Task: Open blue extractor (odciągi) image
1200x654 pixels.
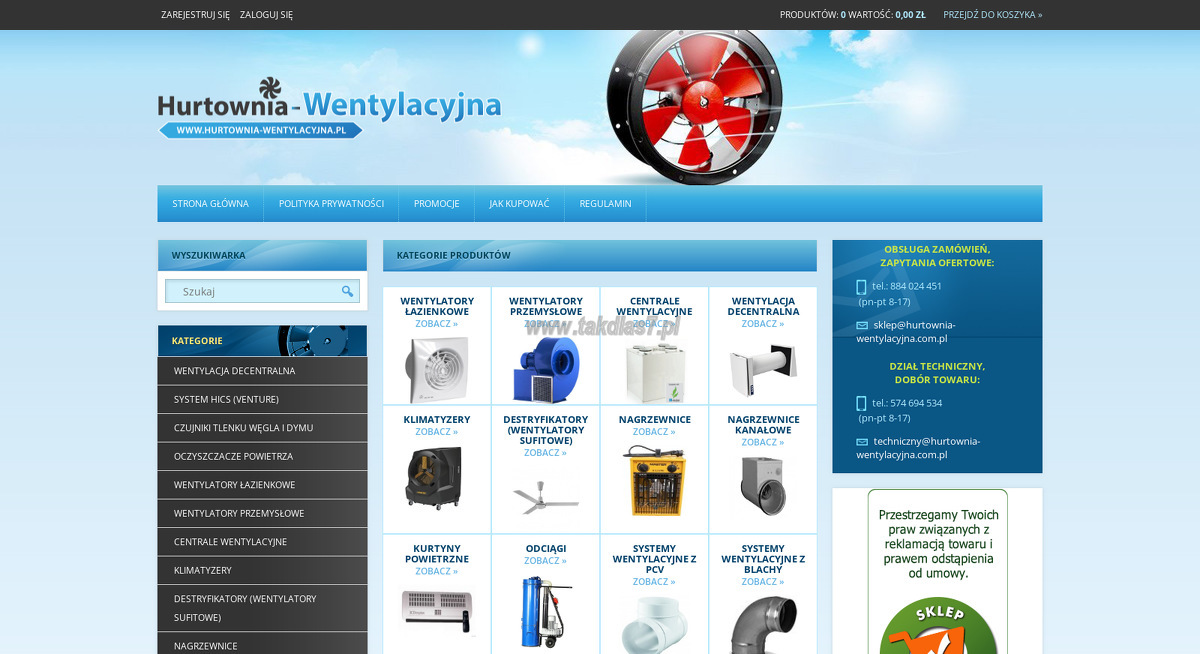Action: [x=546, y=612]
